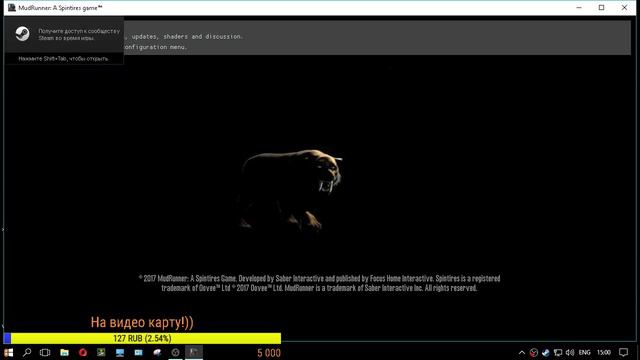Click the saber-tooth tiger splash logo

[290, 191]
